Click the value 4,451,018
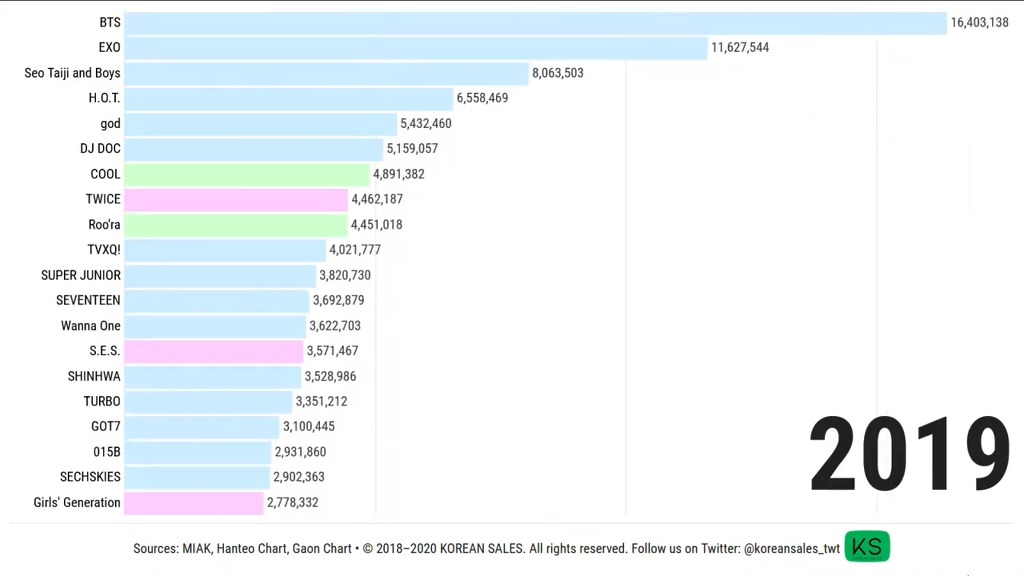This screenshot has width=1024, height=576. coord(376,225)
